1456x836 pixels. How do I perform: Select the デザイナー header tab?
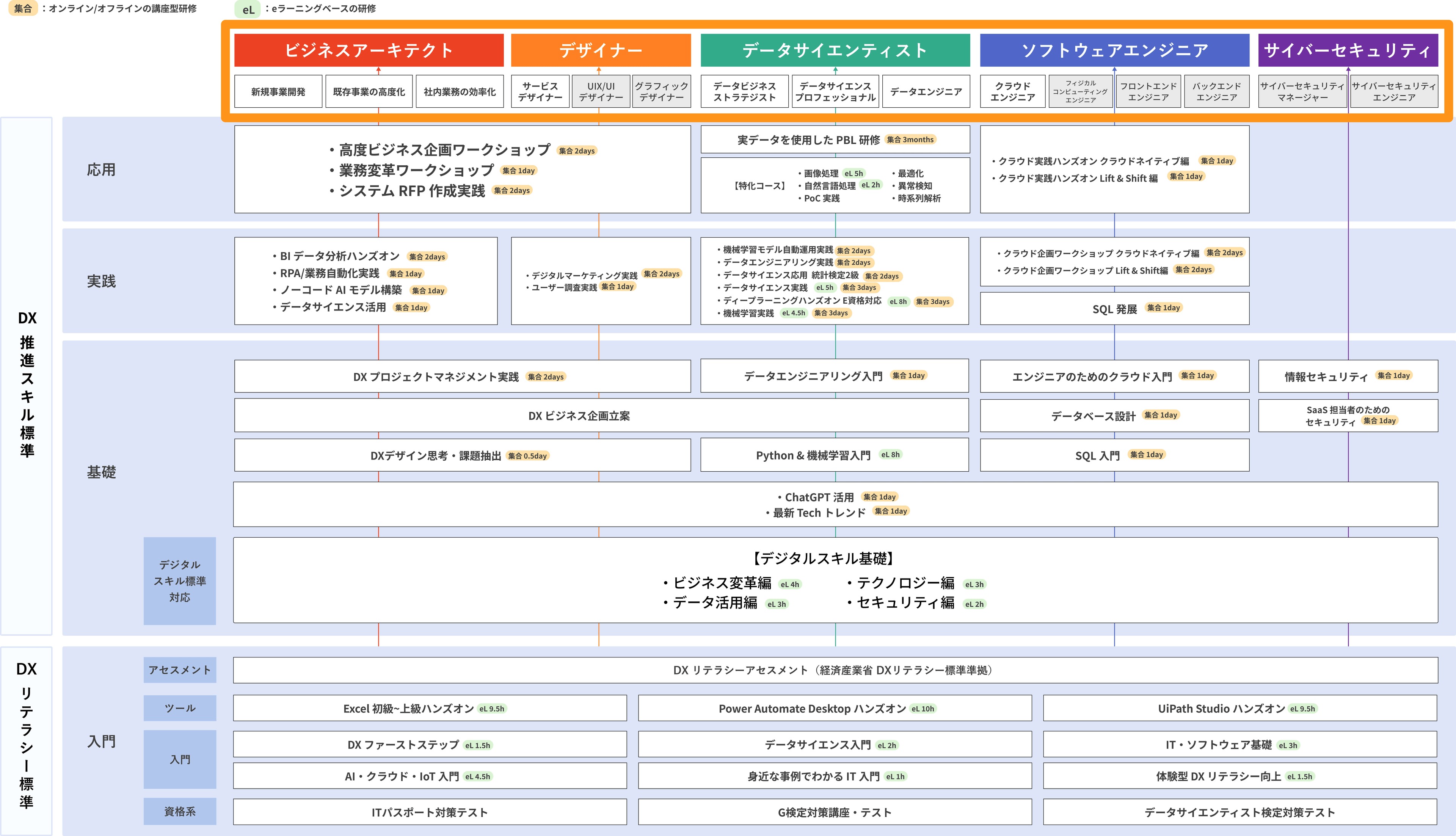[601, 50]
